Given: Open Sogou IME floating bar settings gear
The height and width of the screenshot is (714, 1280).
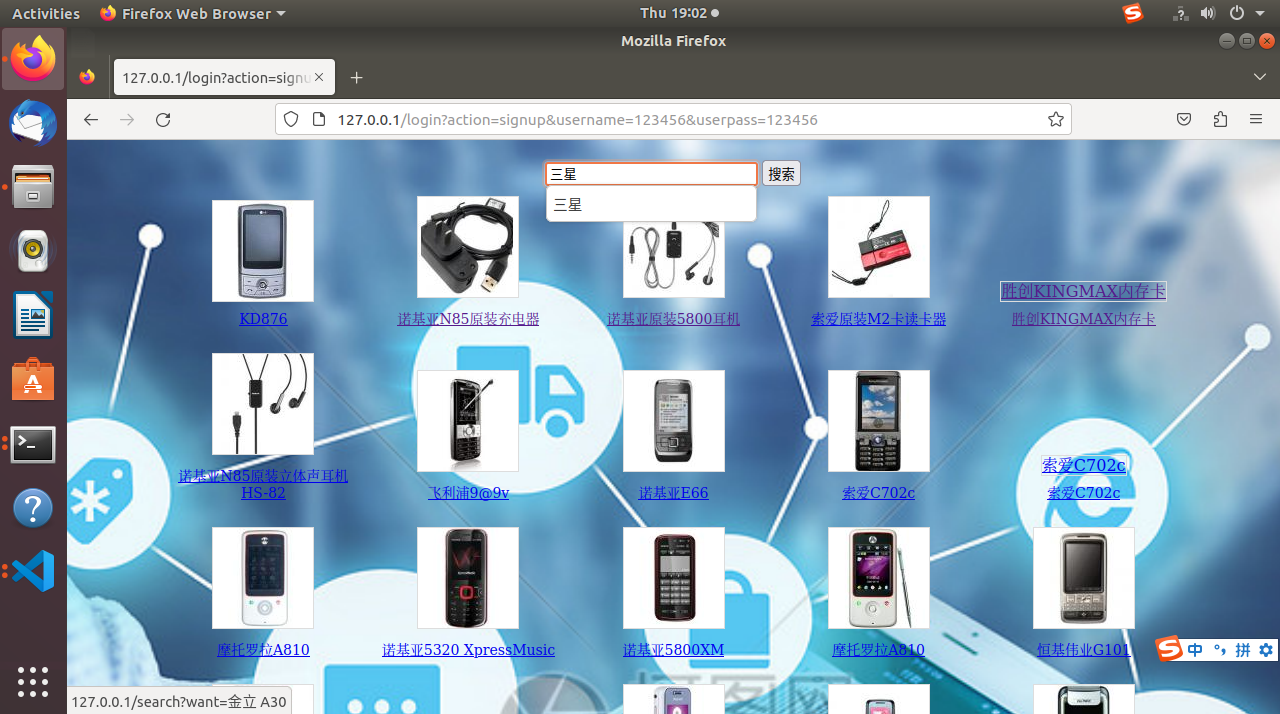Looking at the screenshot, I should pos(1266,650).
